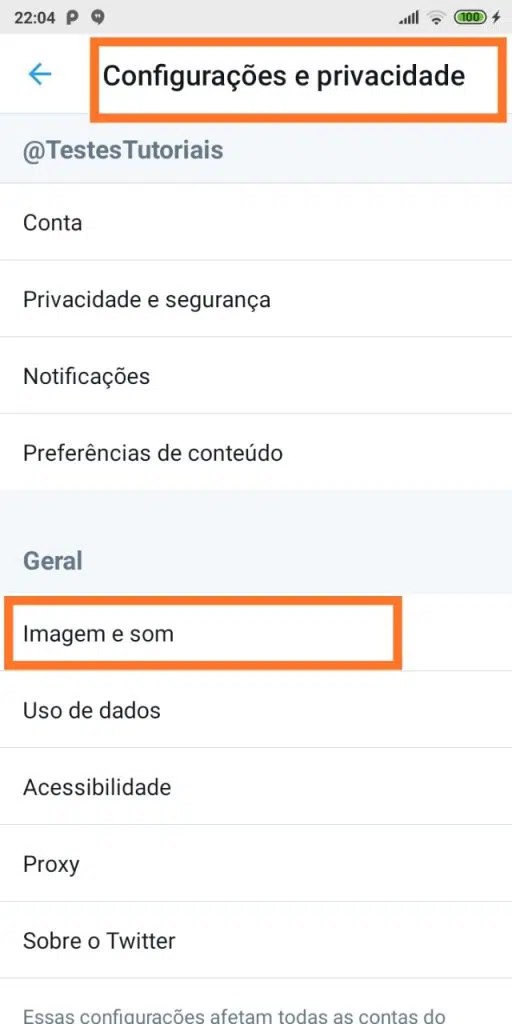
Task: Tap the back arrow icon
Action: click(39, 74)
